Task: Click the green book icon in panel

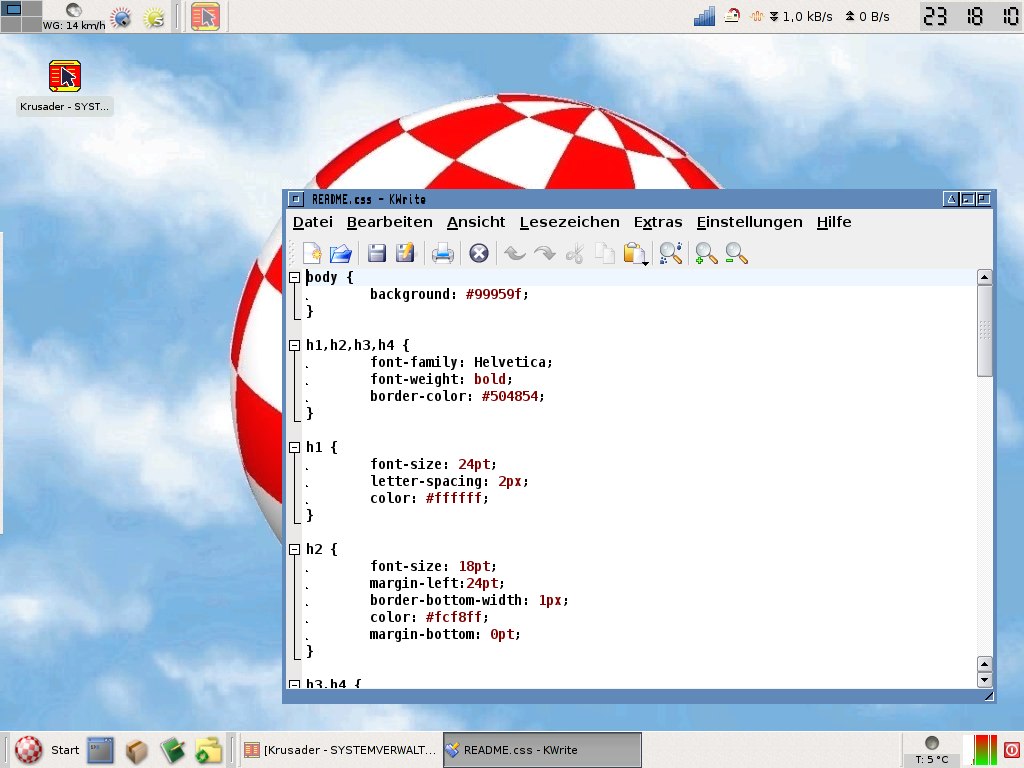Action: pyautogui.click(x=172, y=750)
